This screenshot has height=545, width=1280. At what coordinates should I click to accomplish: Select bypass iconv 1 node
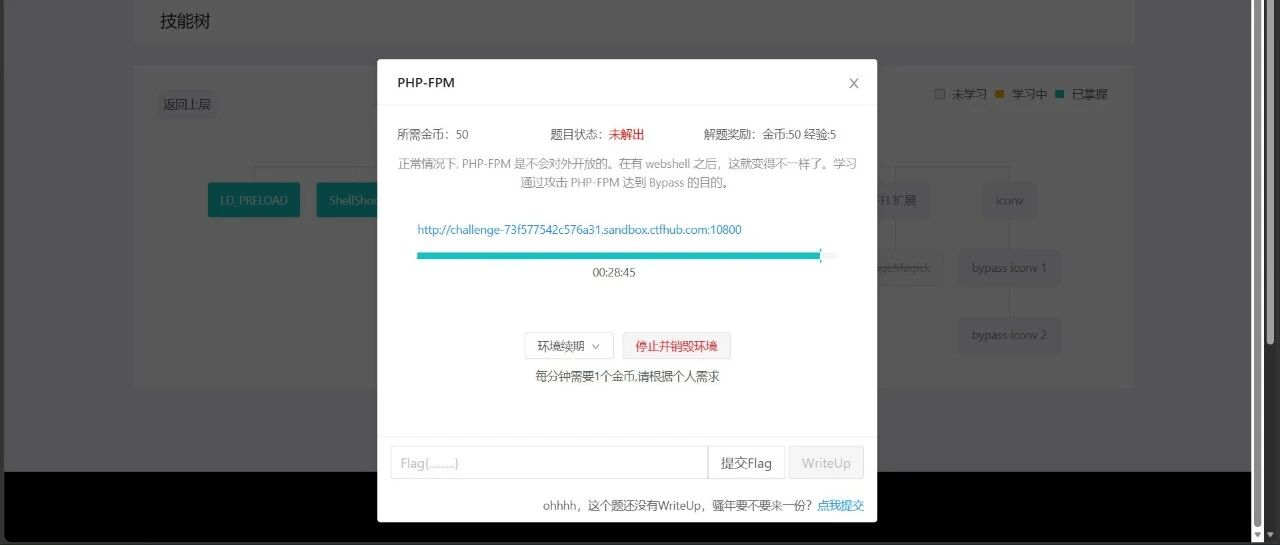tap(1009, 268)
